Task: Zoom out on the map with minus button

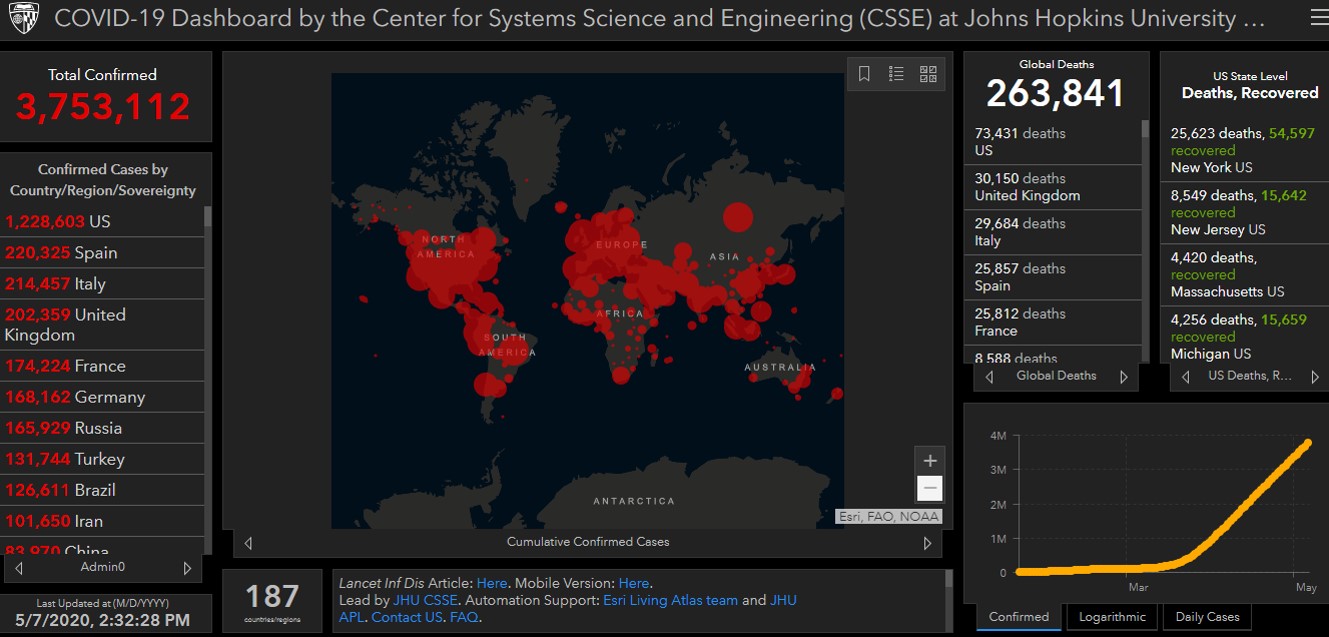Action: click(x=930, y=488)
